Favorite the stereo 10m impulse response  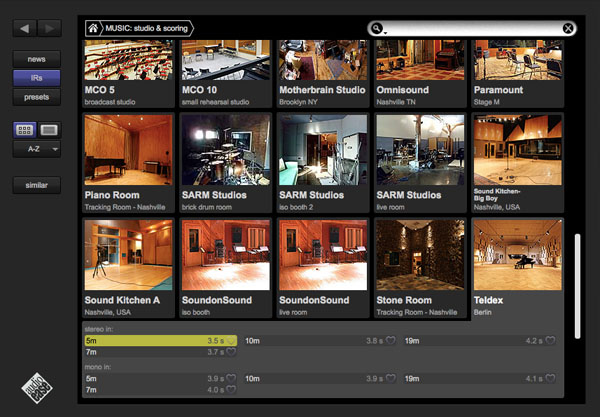(390, 340)
